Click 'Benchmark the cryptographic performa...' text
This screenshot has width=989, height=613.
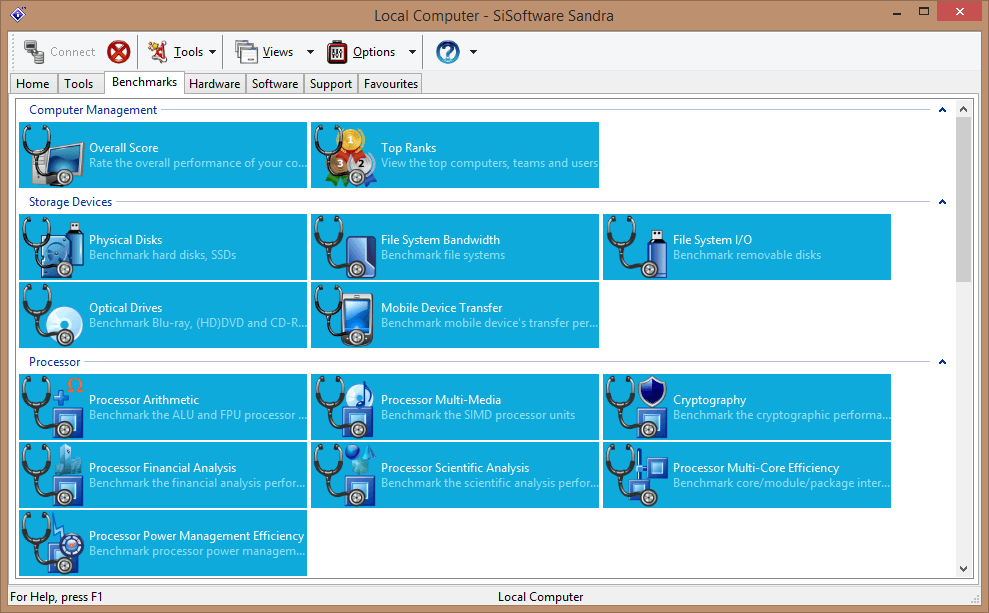pos(781,416)
